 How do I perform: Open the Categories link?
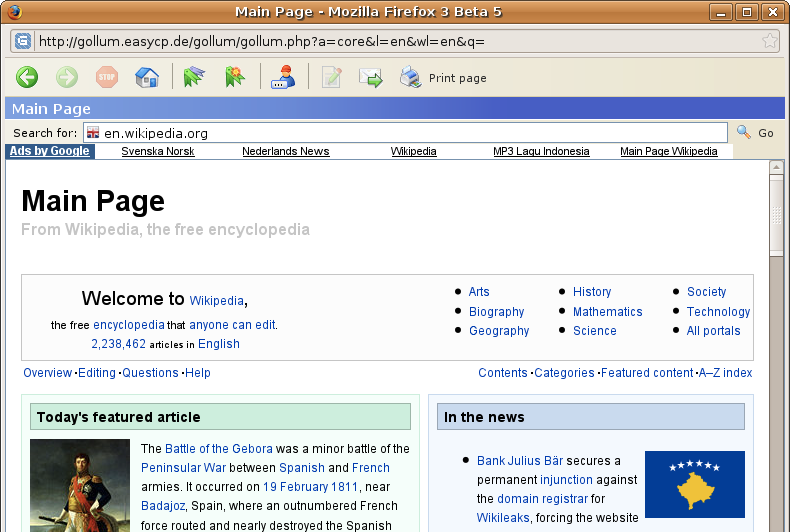(564, 373)
